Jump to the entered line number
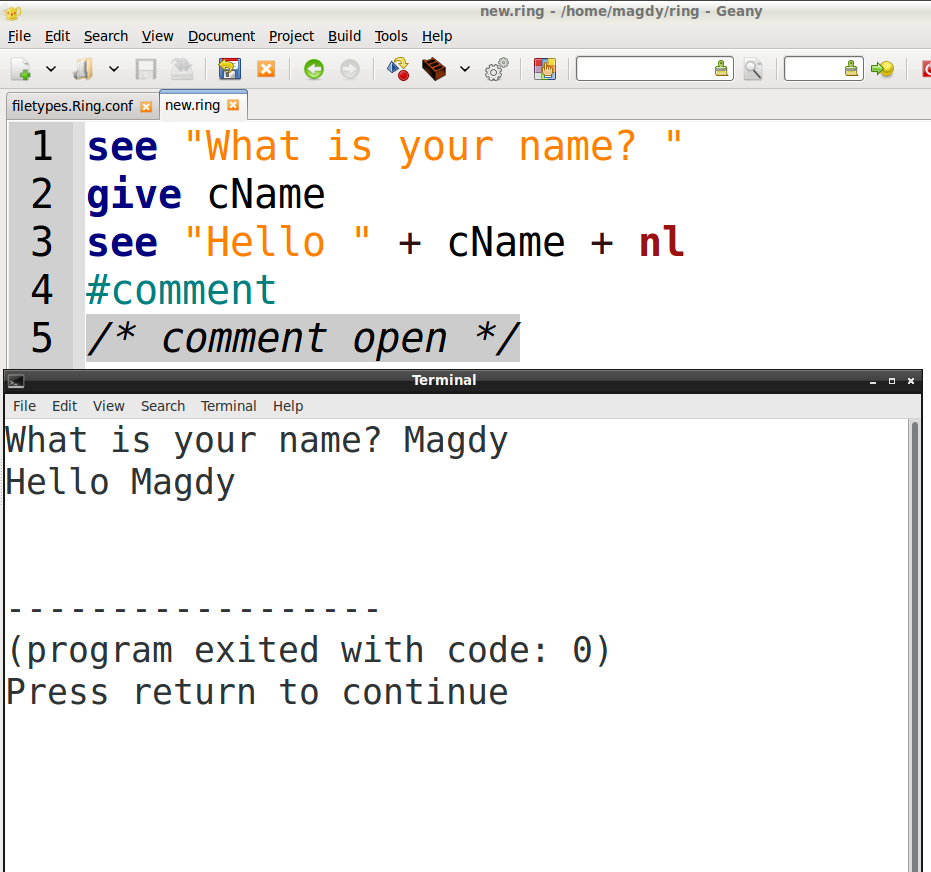 tap(880, 68)
